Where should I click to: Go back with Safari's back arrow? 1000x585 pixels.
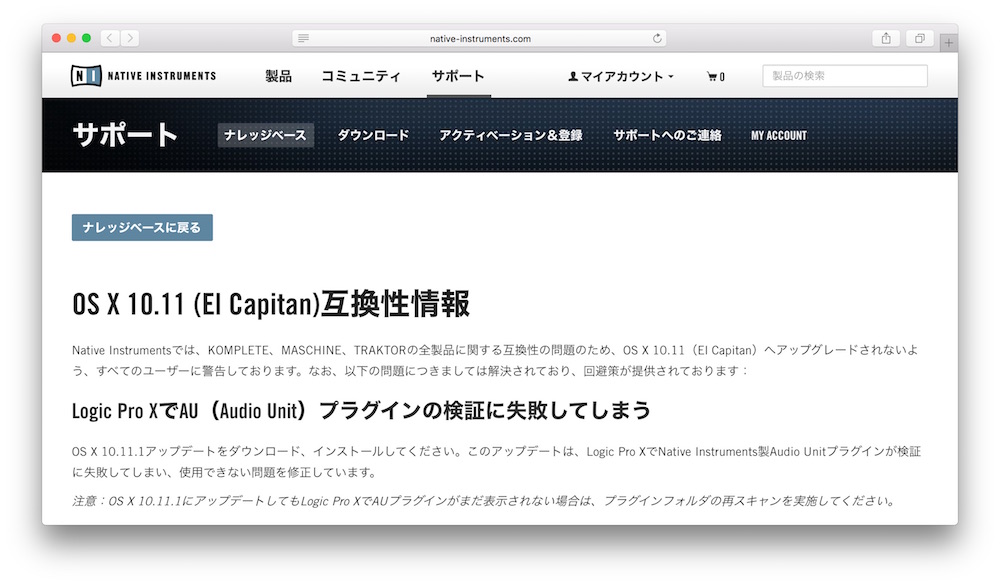point(110,38)
